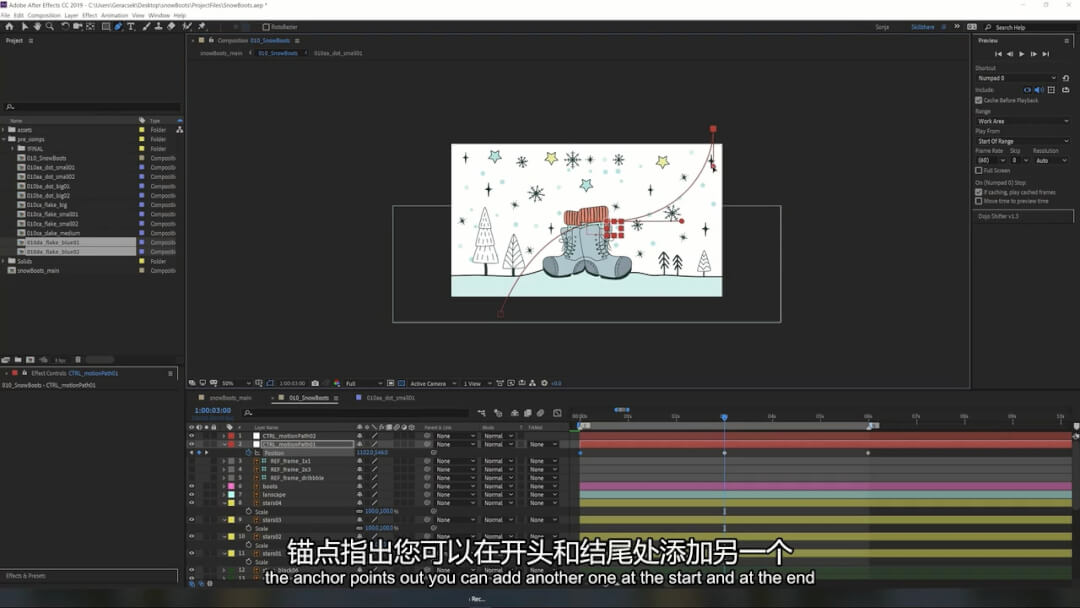
Task: Select the Type tool
Action: click(x=131, y=27)
